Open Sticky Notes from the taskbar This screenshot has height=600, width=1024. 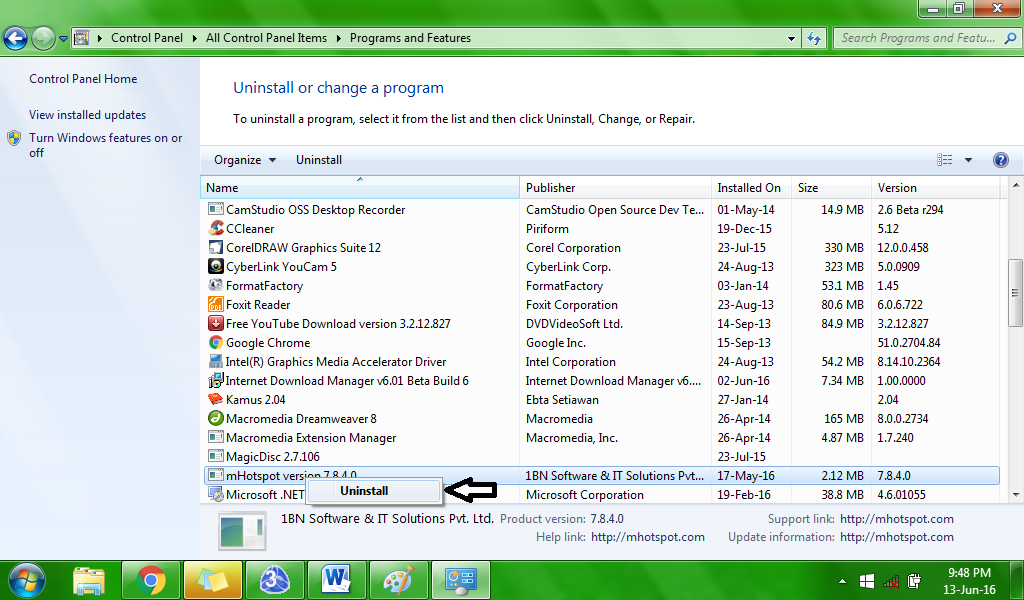(213, 580)
